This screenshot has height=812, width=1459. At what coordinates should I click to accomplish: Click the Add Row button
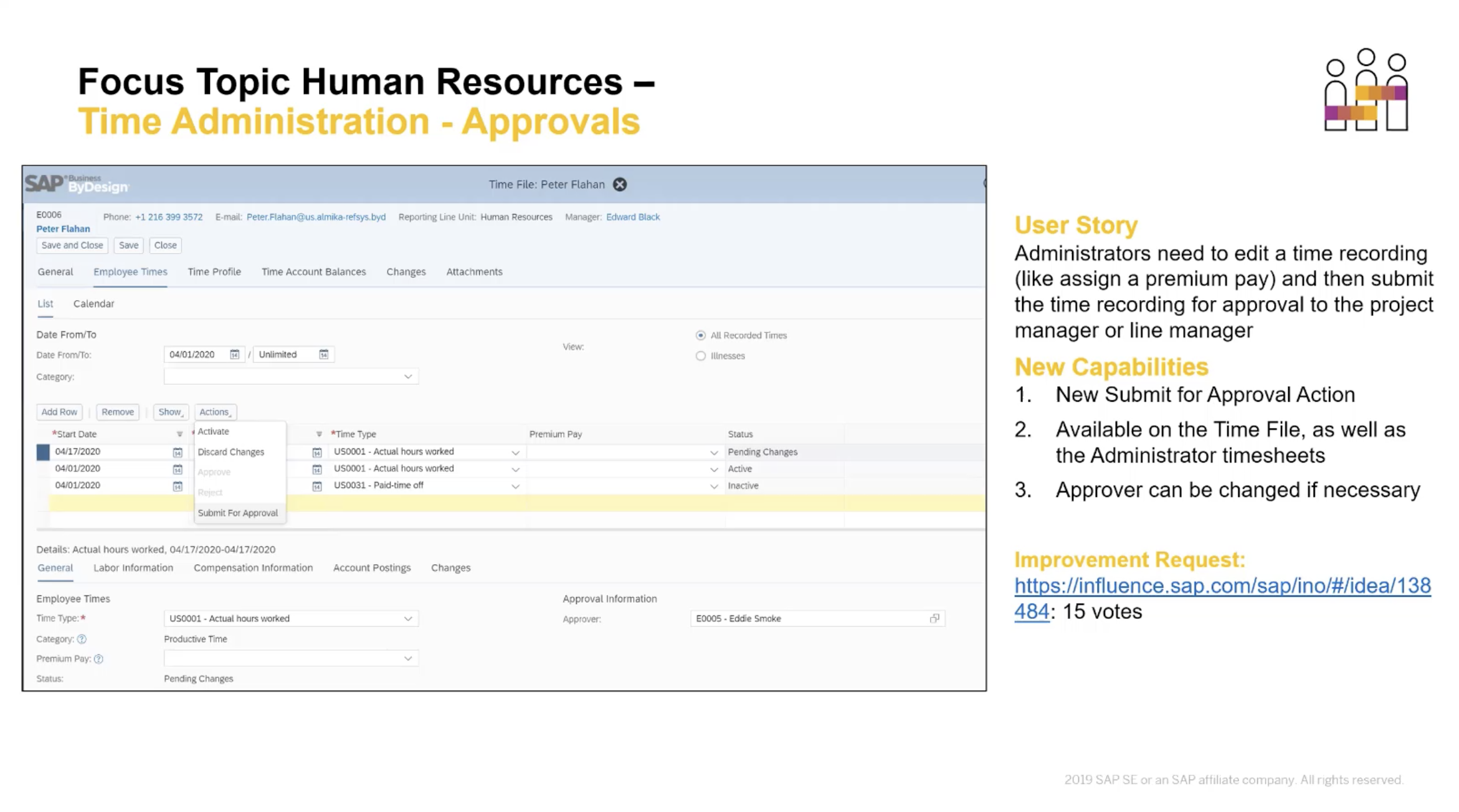pyautogui.click(x=59, y=412)
